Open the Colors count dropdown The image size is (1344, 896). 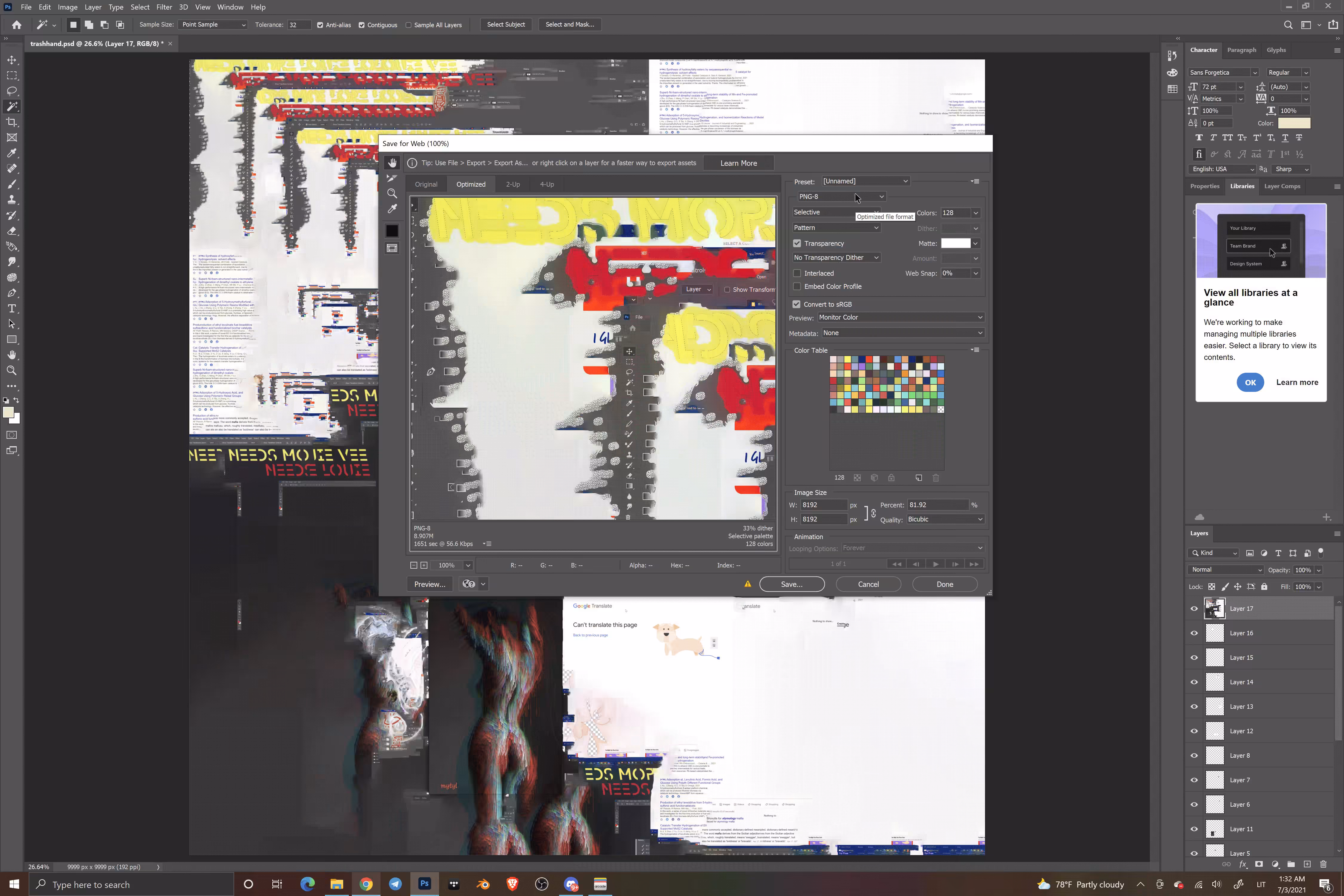(x=975, y=213)
